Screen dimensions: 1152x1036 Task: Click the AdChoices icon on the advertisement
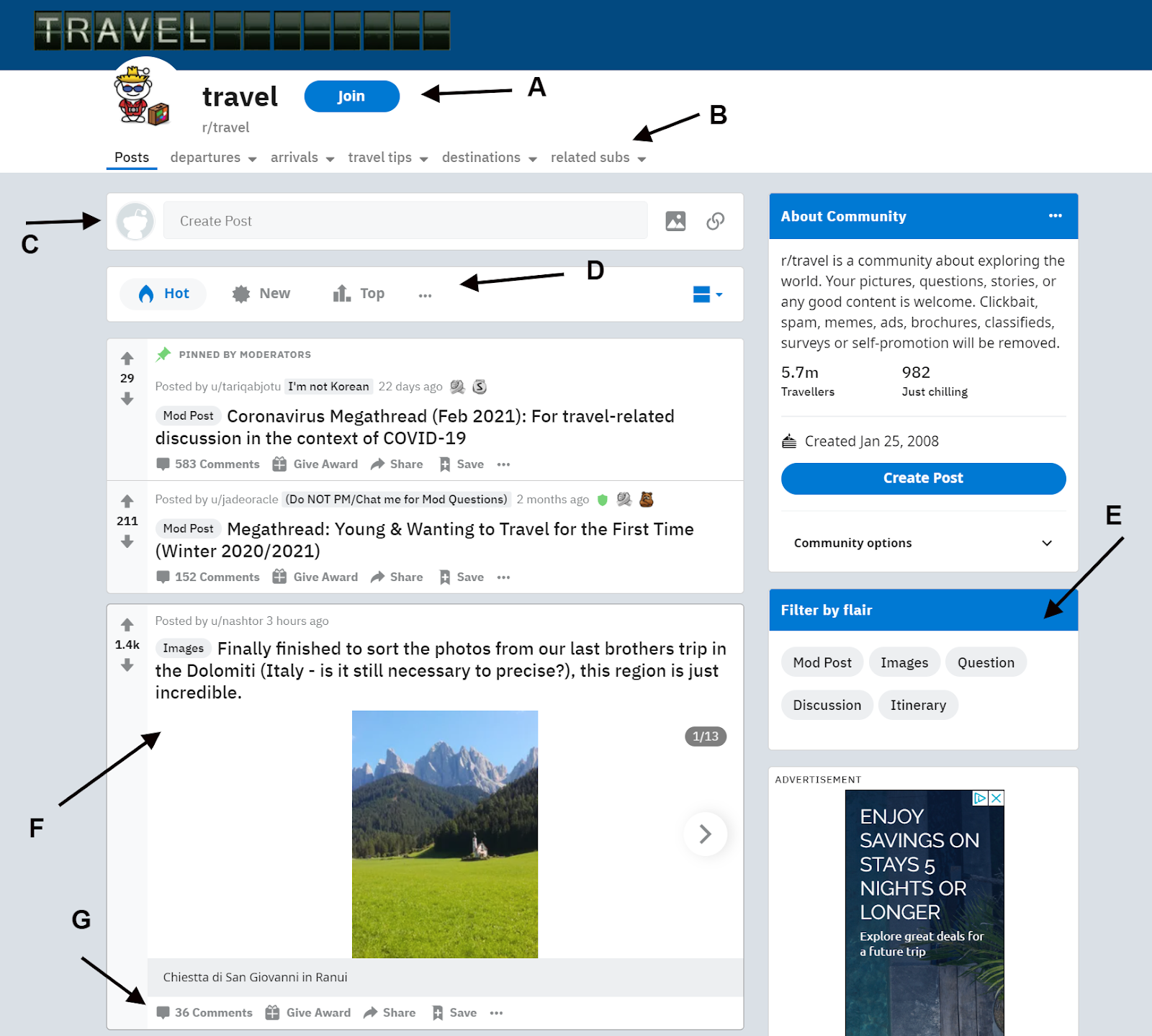coord(980,798)
